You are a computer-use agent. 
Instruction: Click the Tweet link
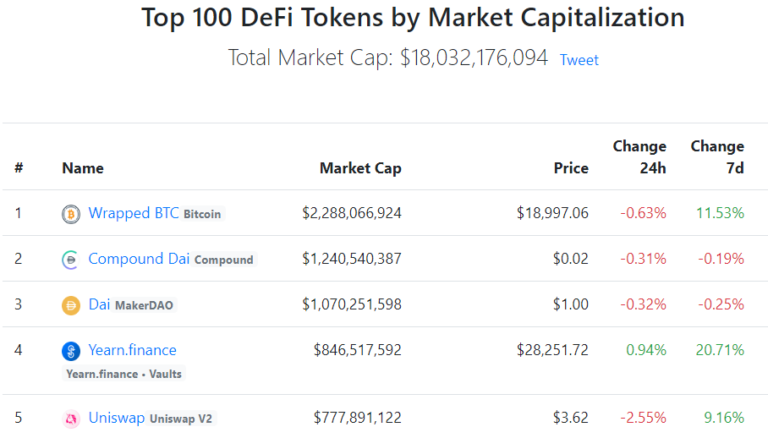579,60
